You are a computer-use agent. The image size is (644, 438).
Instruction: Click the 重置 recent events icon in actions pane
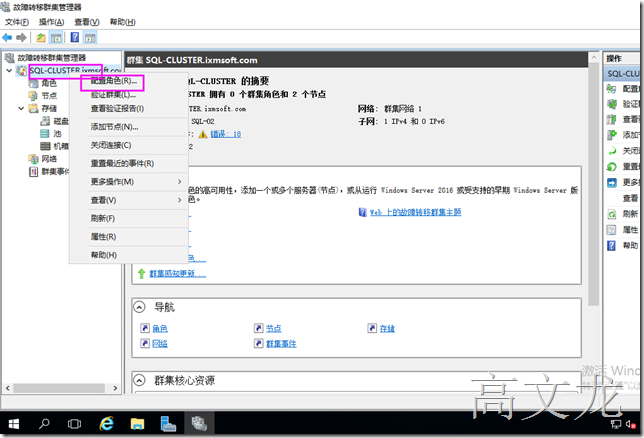(x=612, y=166)
